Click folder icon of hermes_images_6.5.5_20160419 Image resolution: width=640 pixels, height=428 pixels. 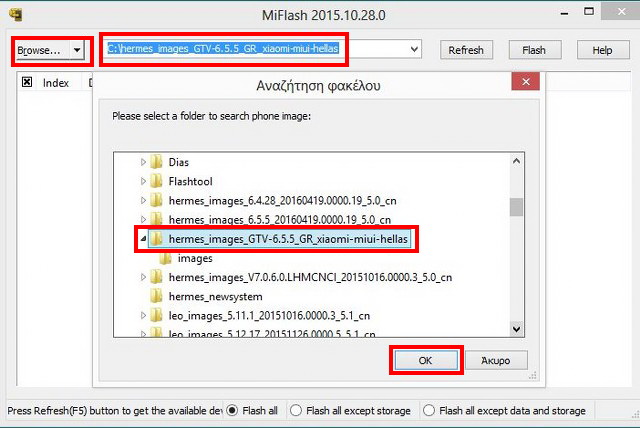(156, 219)
